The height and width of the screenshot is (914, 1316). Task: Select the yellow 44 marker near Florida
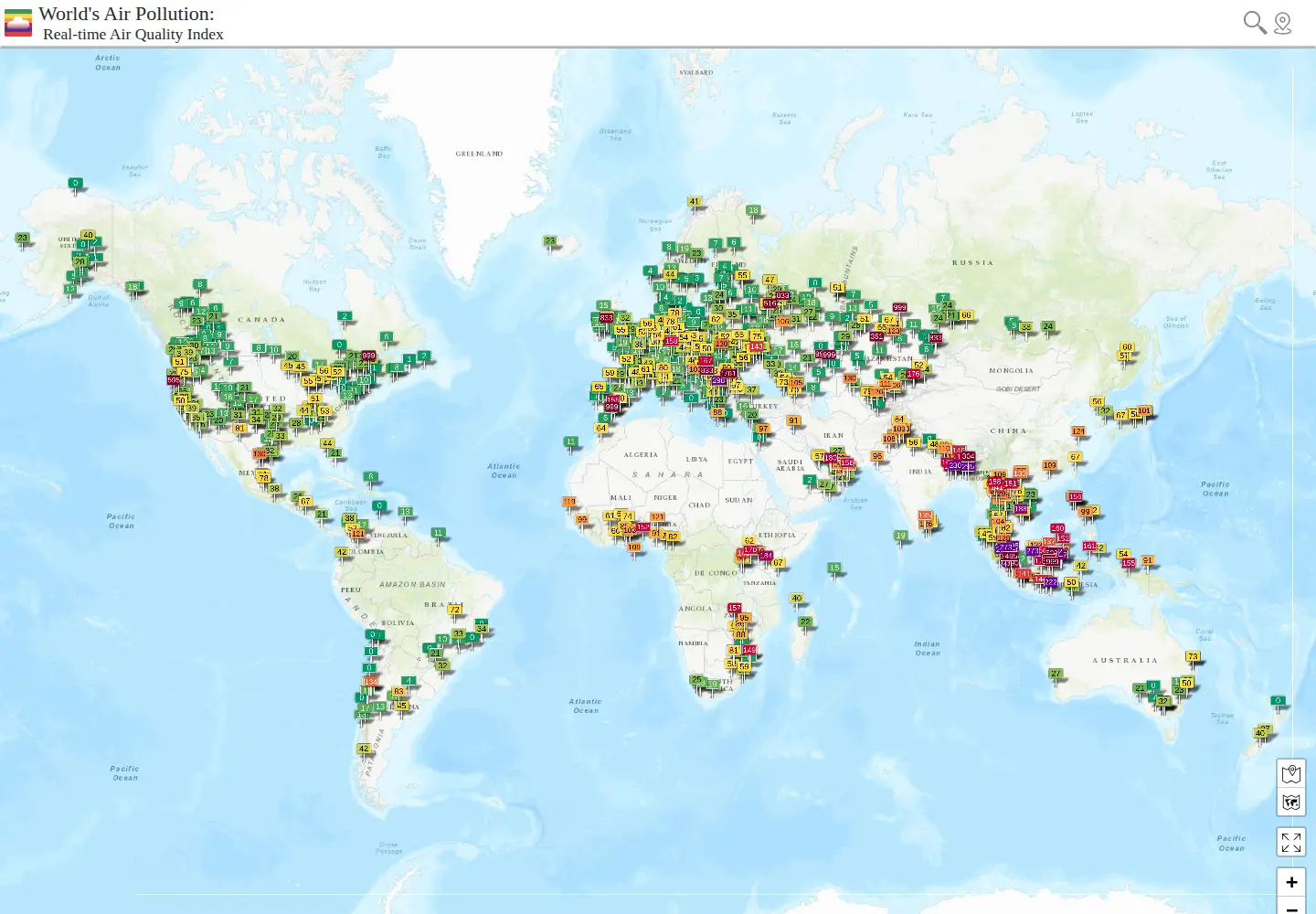[x=327, y=443]
